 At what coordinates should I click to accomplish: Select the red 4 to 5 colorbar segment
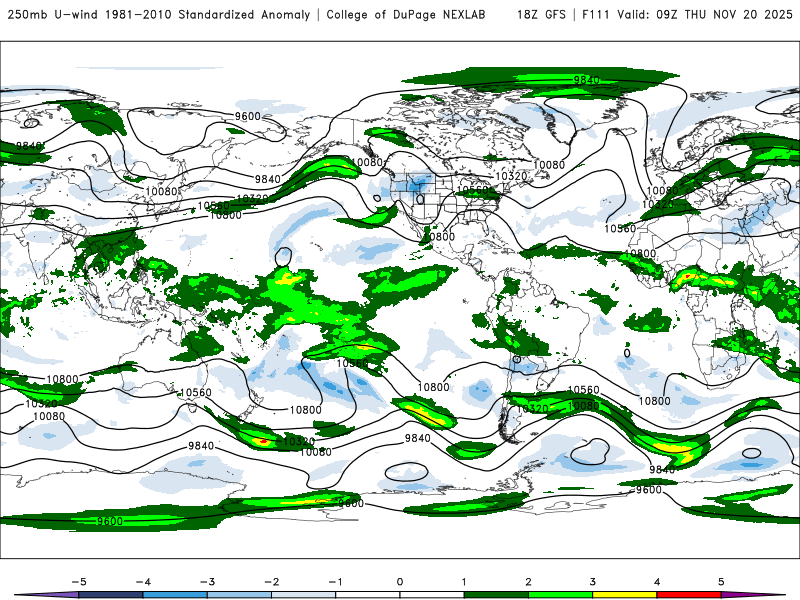pyautogui.click(x=689, y=595)
